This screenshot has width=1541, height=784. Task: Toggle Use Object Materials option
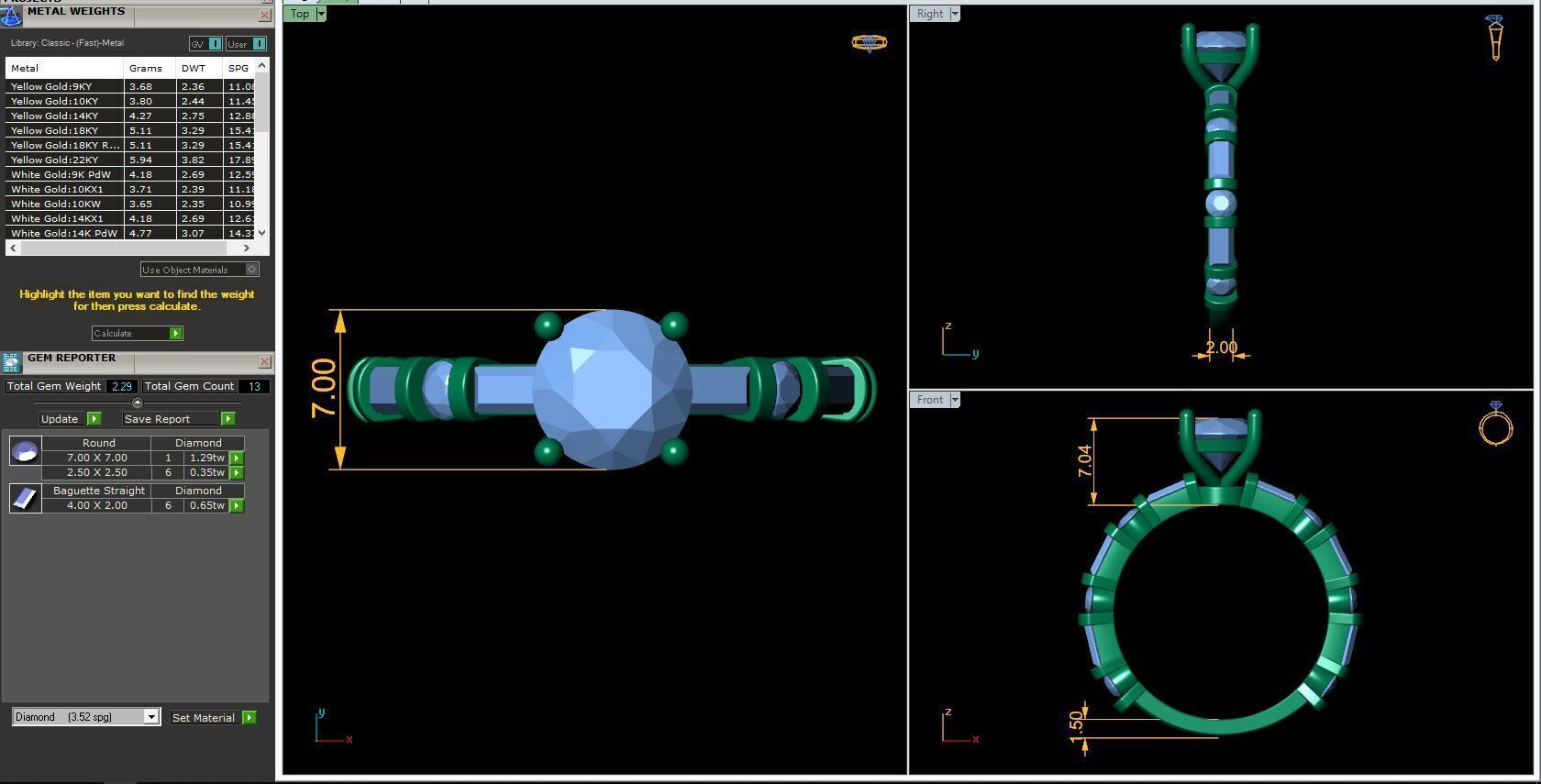199,270
